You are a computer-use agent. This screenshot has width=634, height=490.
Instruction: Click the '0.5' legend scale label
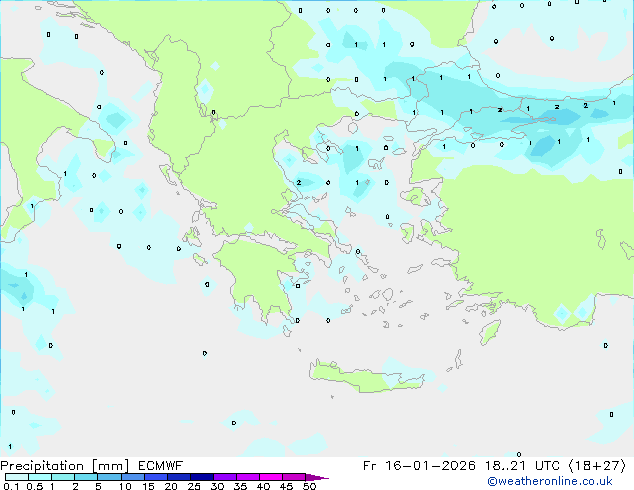point(35,486)
